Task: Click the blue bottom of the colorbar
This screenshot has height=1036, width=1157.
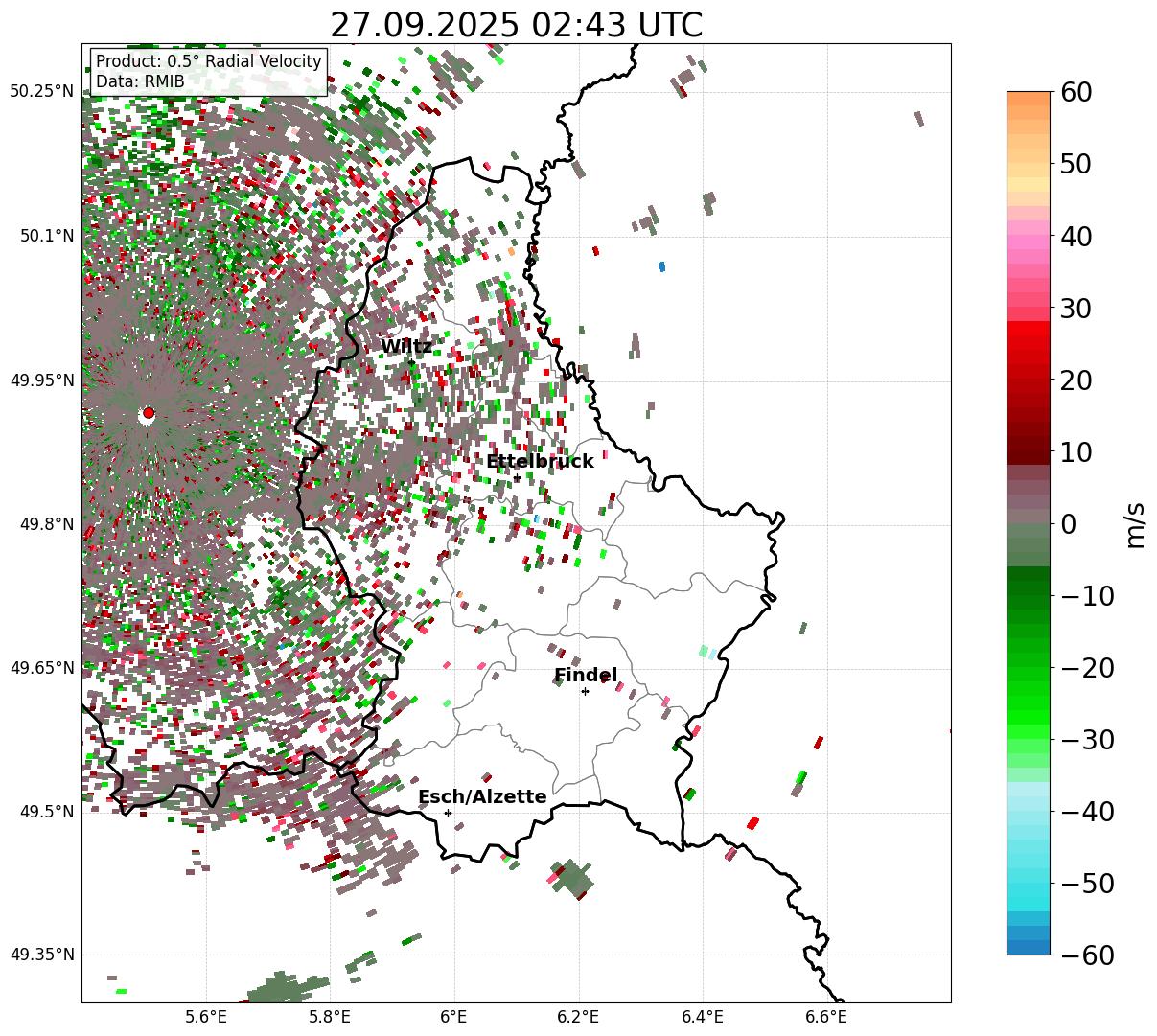Action: (1029, 947)
